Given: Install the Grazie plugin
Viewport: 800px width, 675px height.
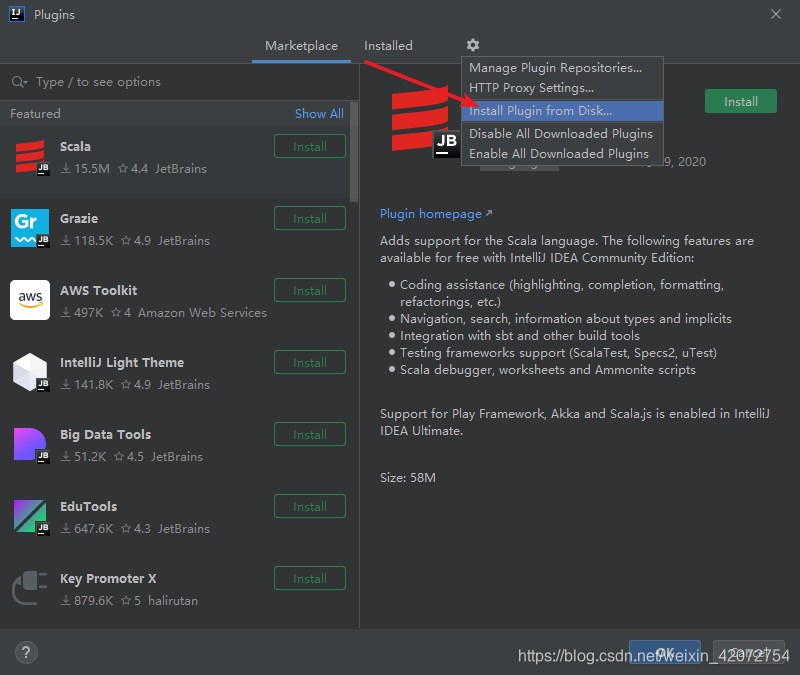Looking at the screenshot, I should [310, 218].
